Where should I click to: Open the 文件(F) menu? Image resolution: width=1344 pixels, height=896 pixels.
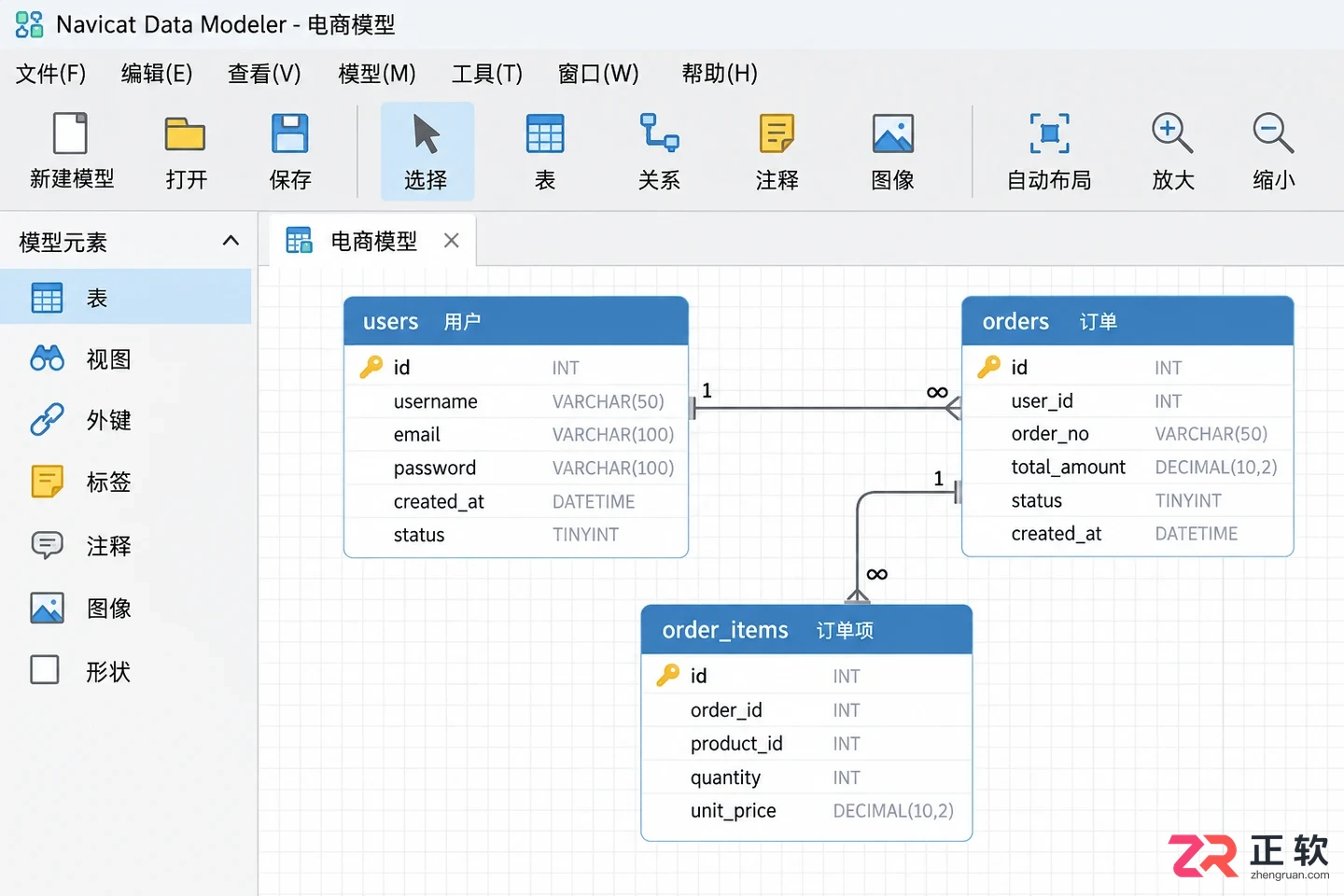pos(51,73)
